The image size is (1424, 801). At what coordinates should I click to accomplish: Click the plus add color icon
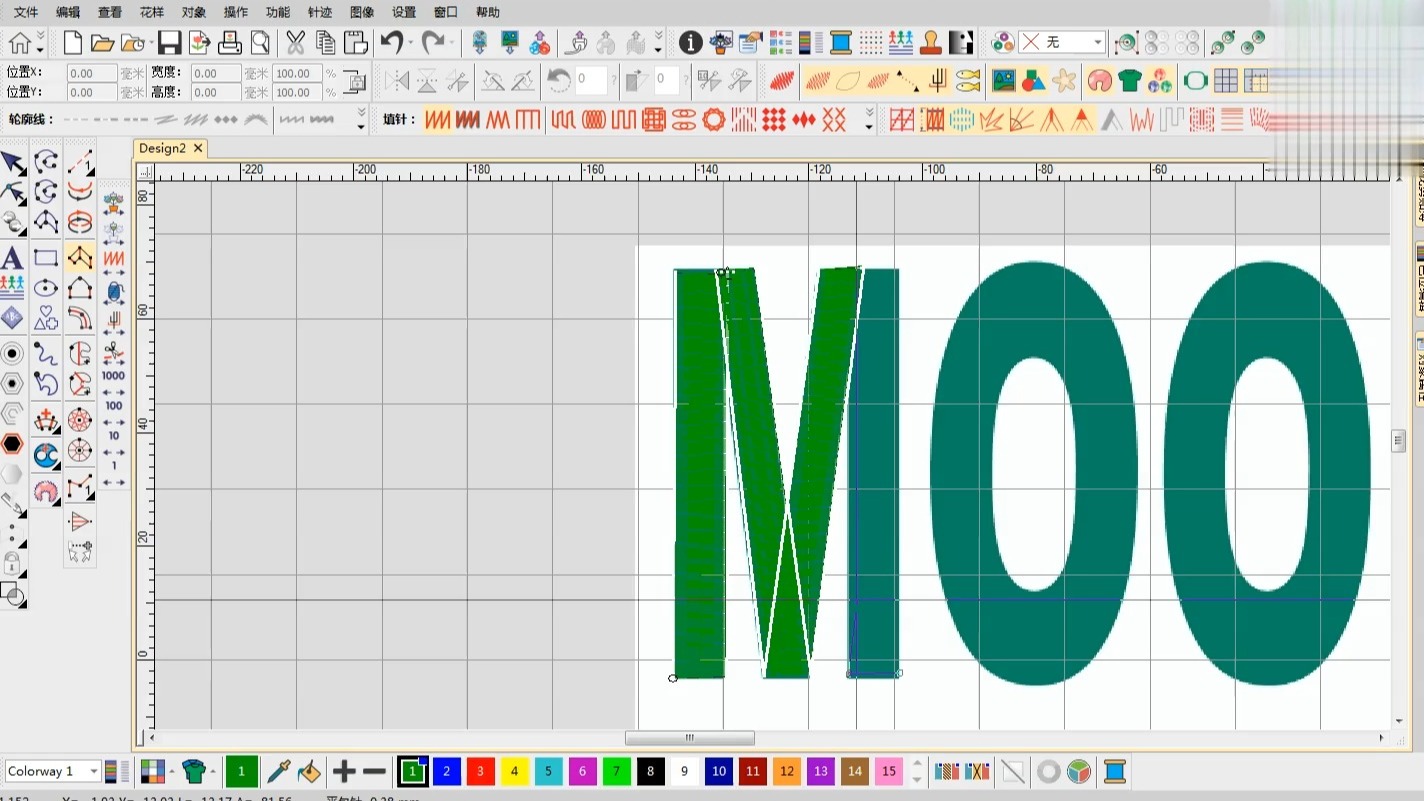[344, 771]
